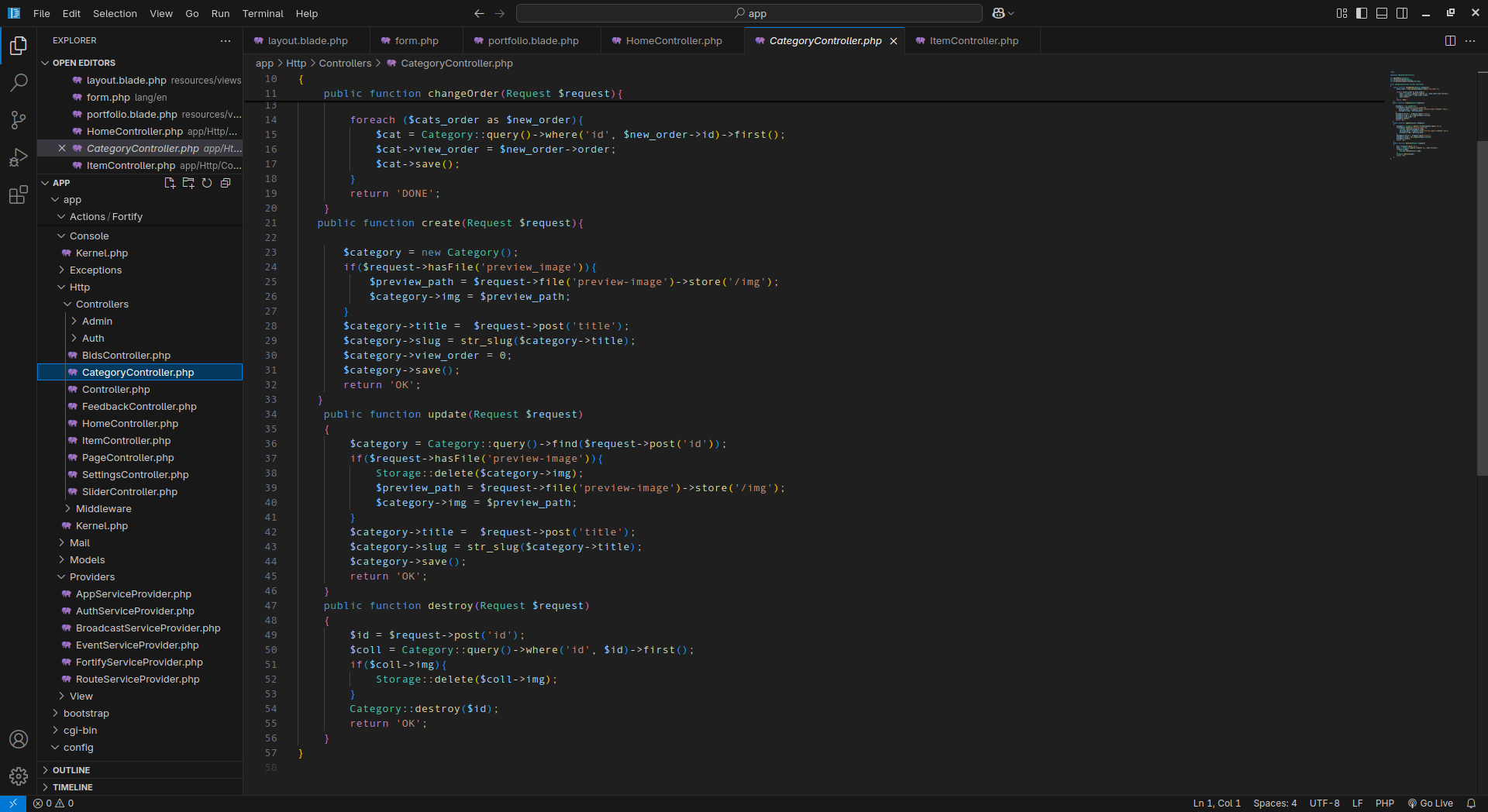Refresh the explorer file tree

(207, 183)
